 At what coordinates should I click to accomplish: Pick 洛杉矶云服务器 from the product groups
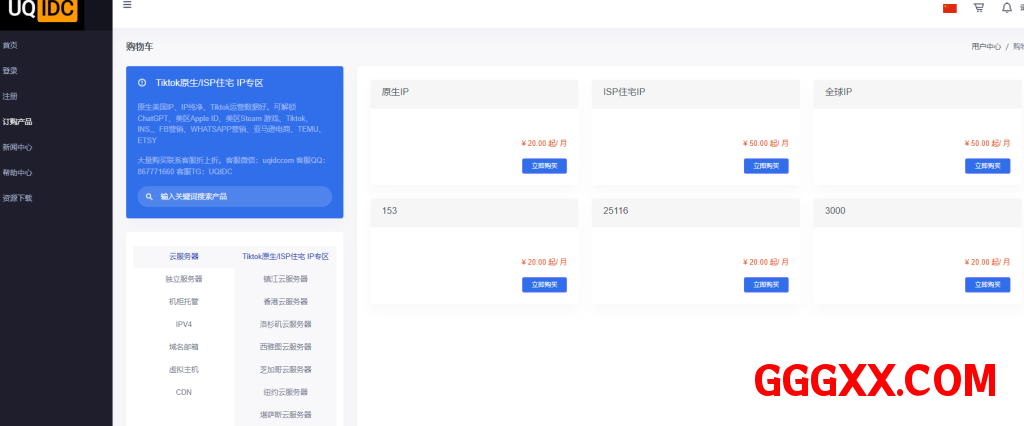point(285,324)
